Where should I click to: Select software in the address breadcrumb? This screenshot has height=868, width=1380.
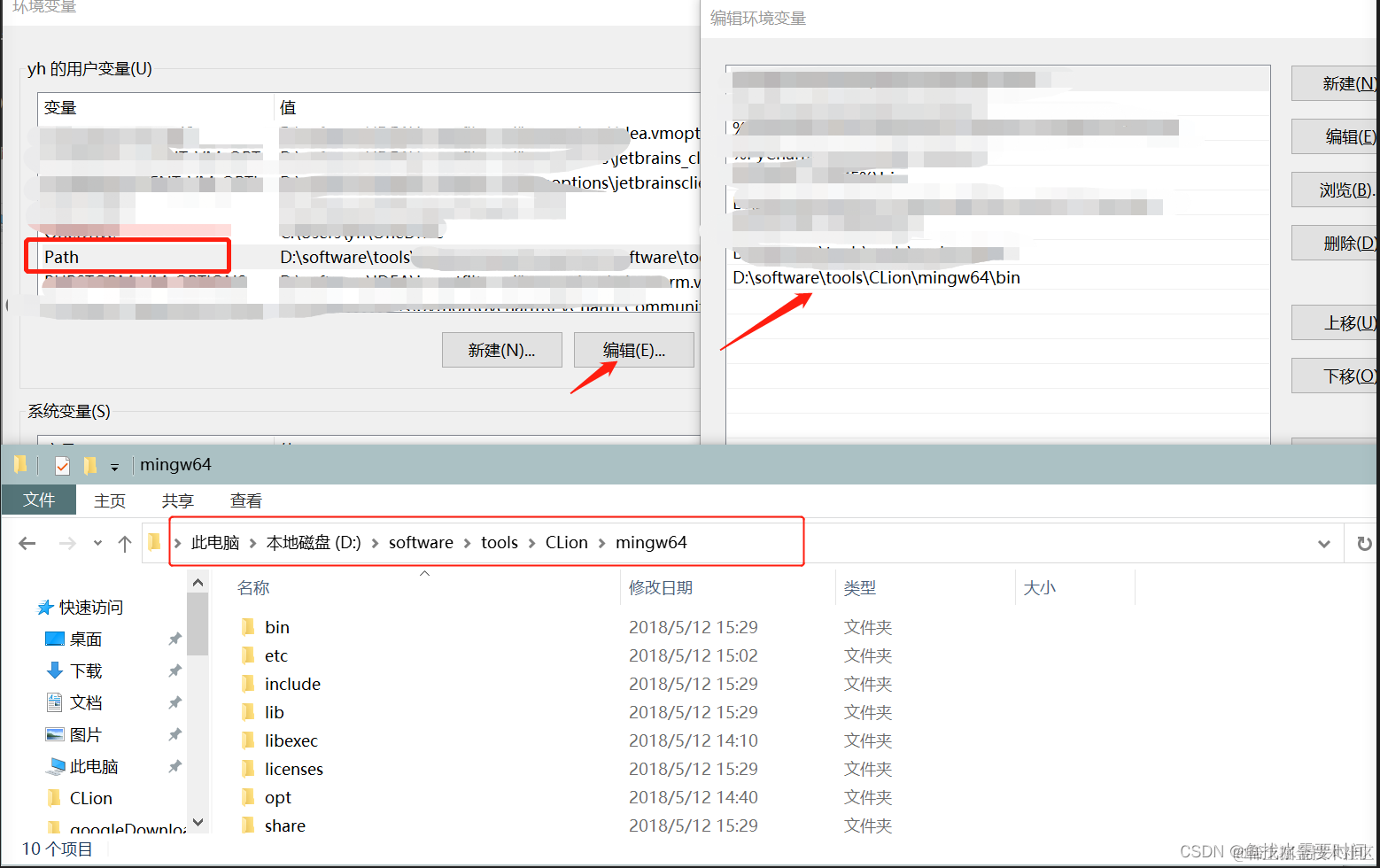pos(421,542)
